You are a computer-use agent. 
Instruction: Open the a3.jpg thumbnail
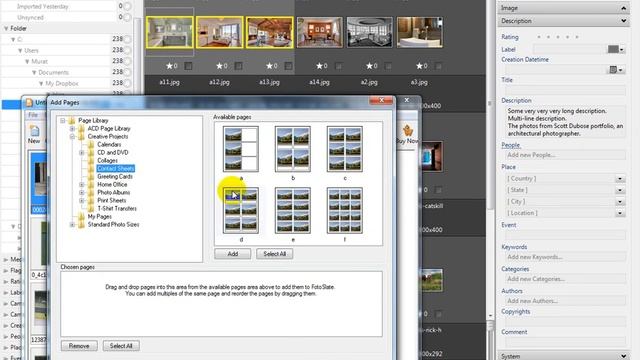tap(420, 32)
